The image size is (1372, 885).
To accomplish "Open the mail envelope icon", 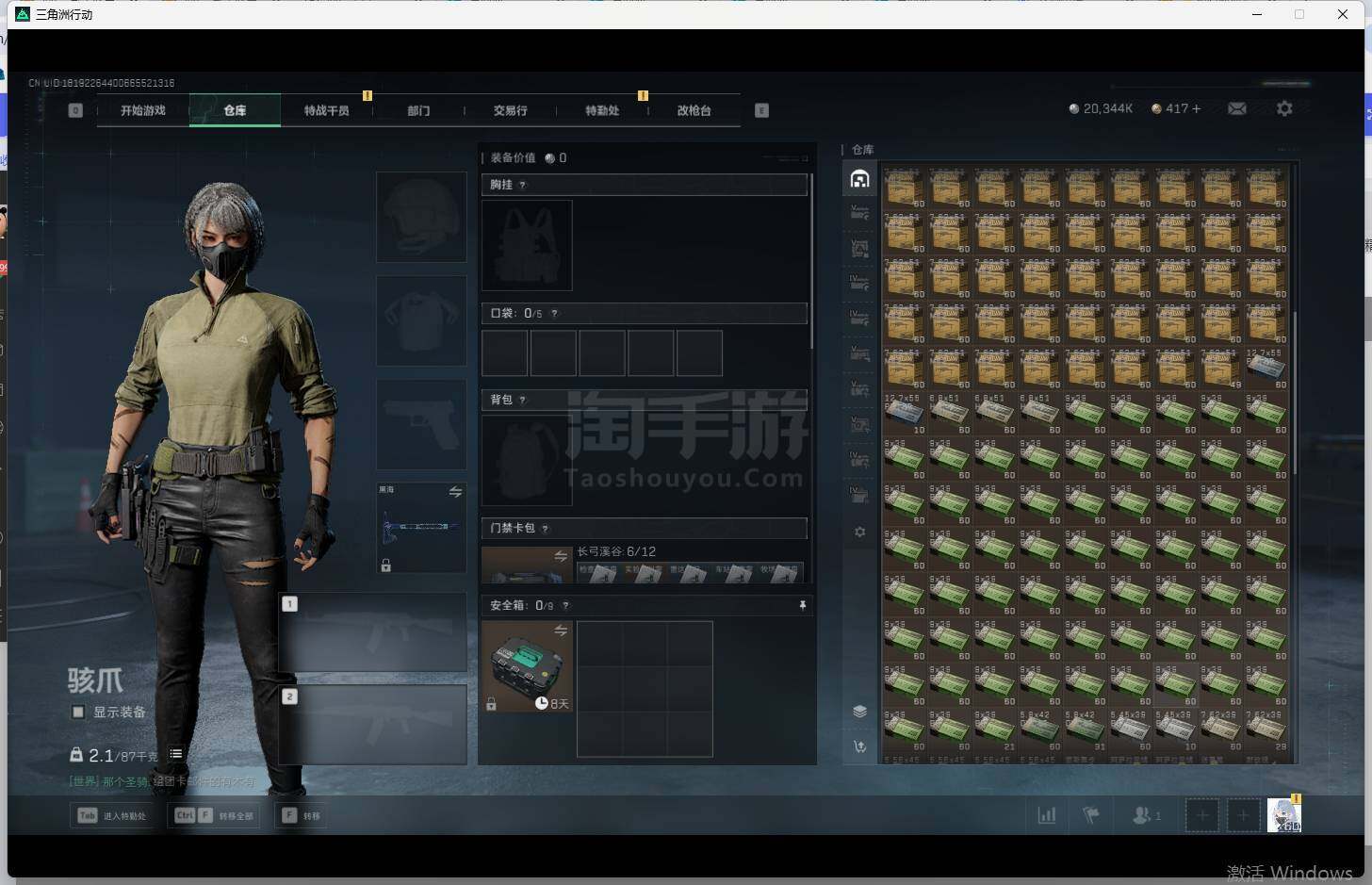I will [x=1237, y=108].
